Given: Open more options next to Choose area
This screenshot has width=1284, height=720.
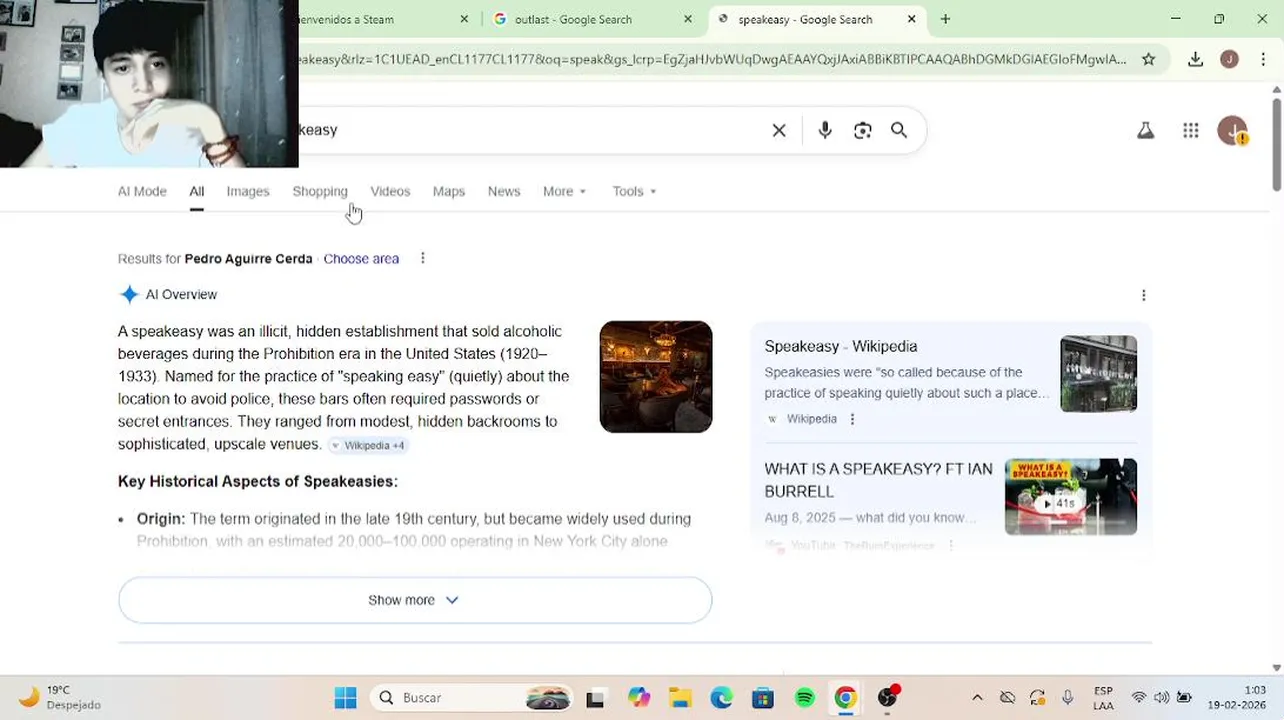Looking at the screenshot, I should (422, 258).
